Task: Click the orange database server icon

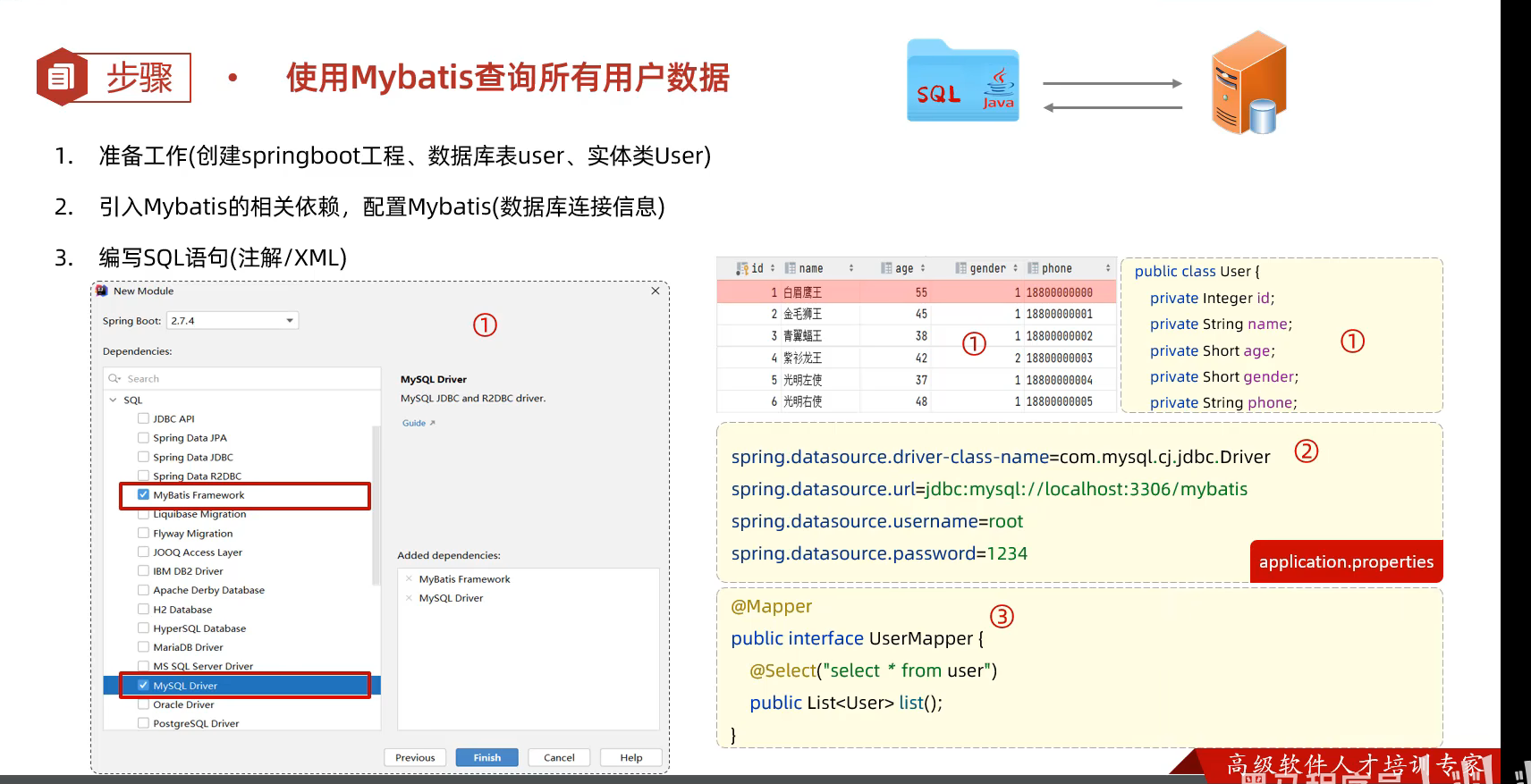Action: pos(1248,83)
